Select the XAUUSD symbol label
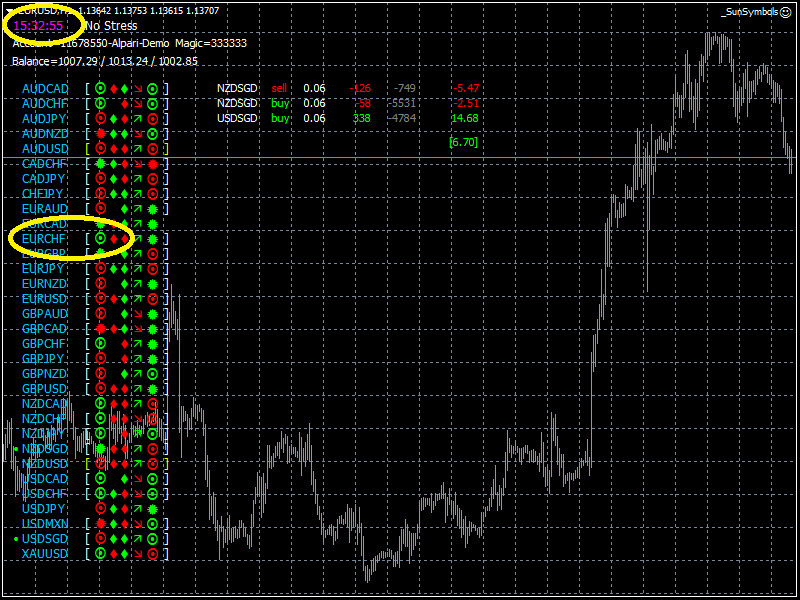Image resolution: width=800 pixels, height=600 pixels. pyautogui.click(x=45, y=554)
